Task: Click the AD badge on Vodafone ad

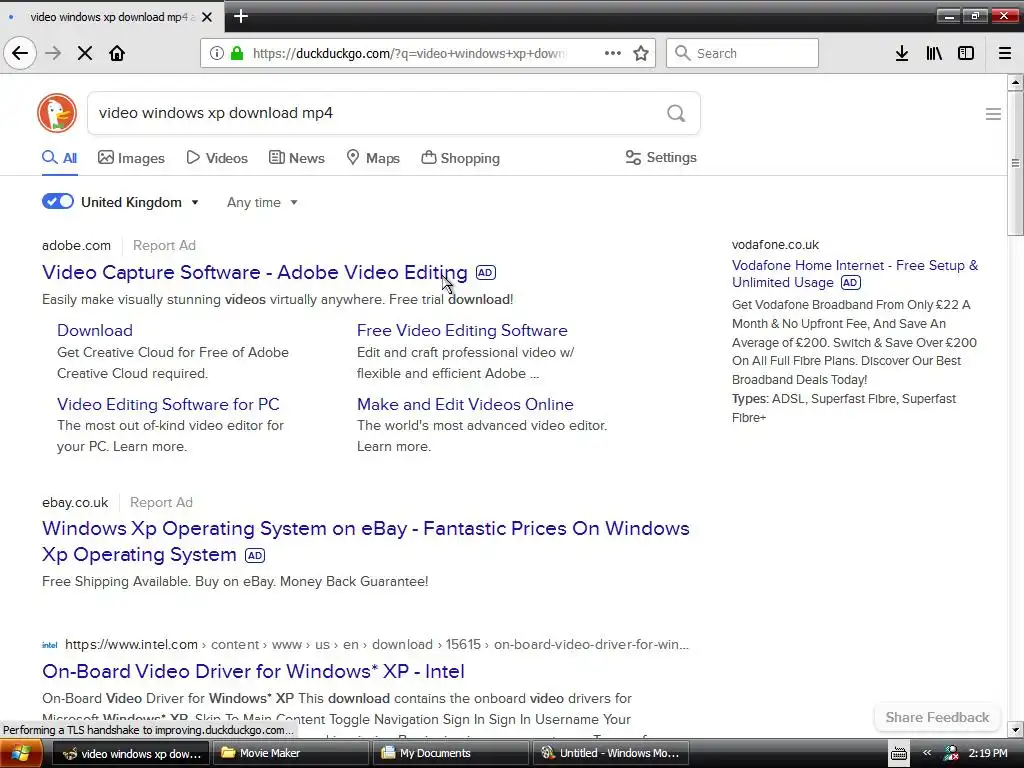Action: (850, 283)
